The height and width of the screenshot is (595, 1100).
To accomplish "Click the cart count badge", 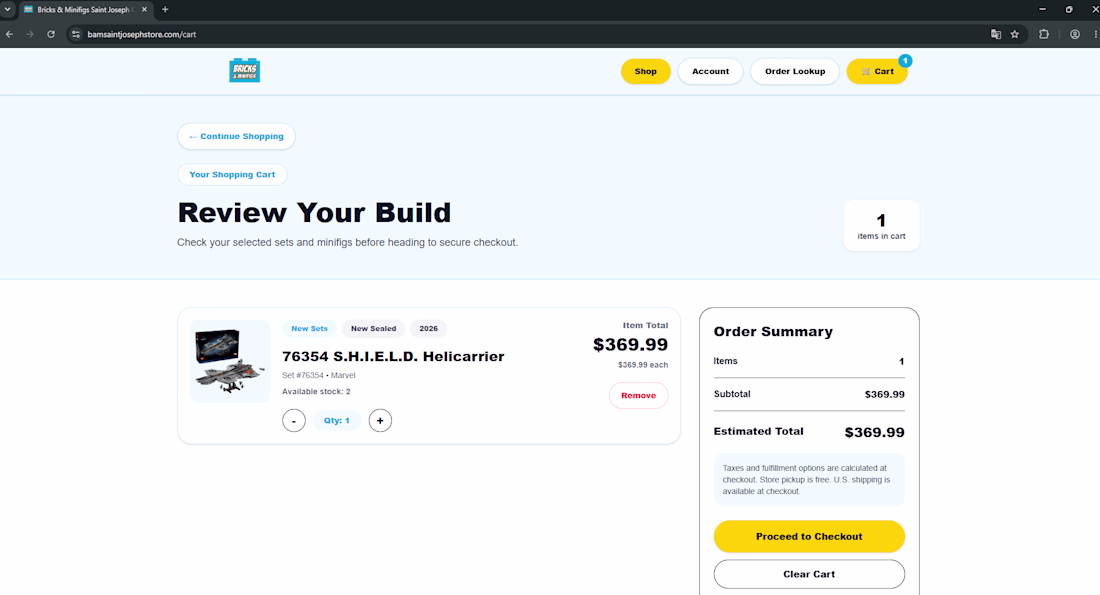I will click(905, 61).
